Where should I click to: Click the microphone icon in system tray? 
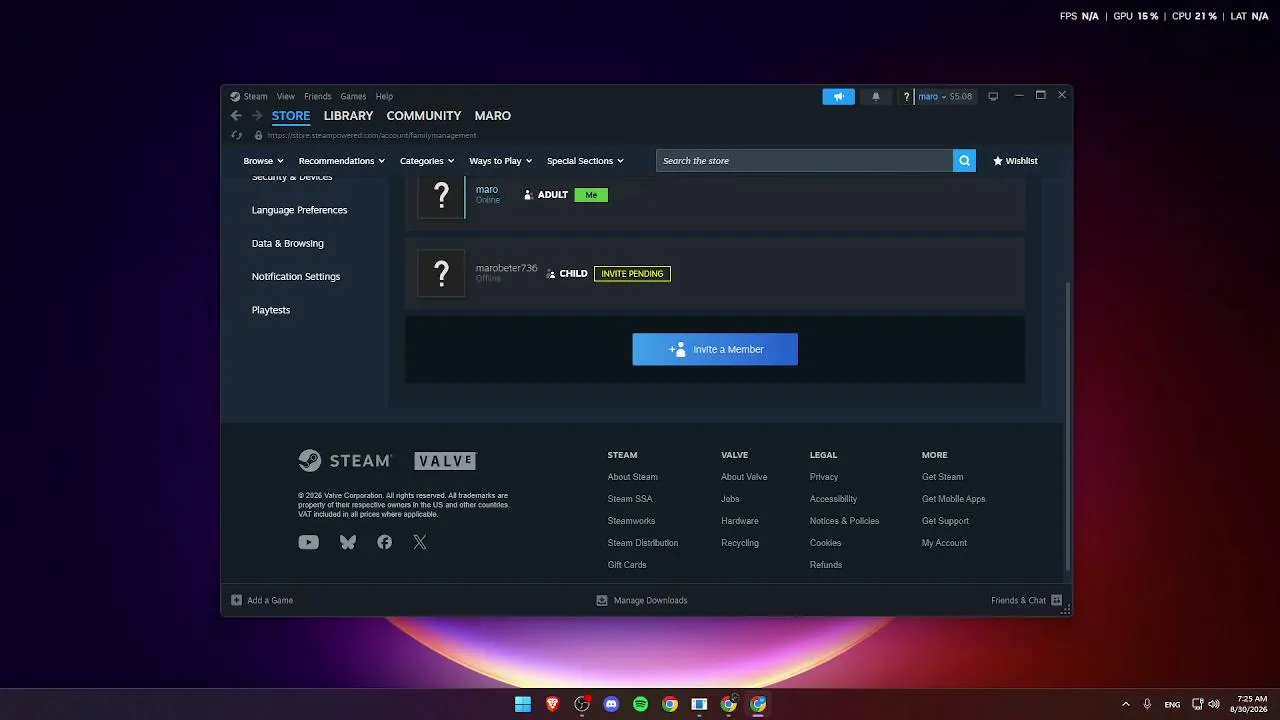[1147, 704]
